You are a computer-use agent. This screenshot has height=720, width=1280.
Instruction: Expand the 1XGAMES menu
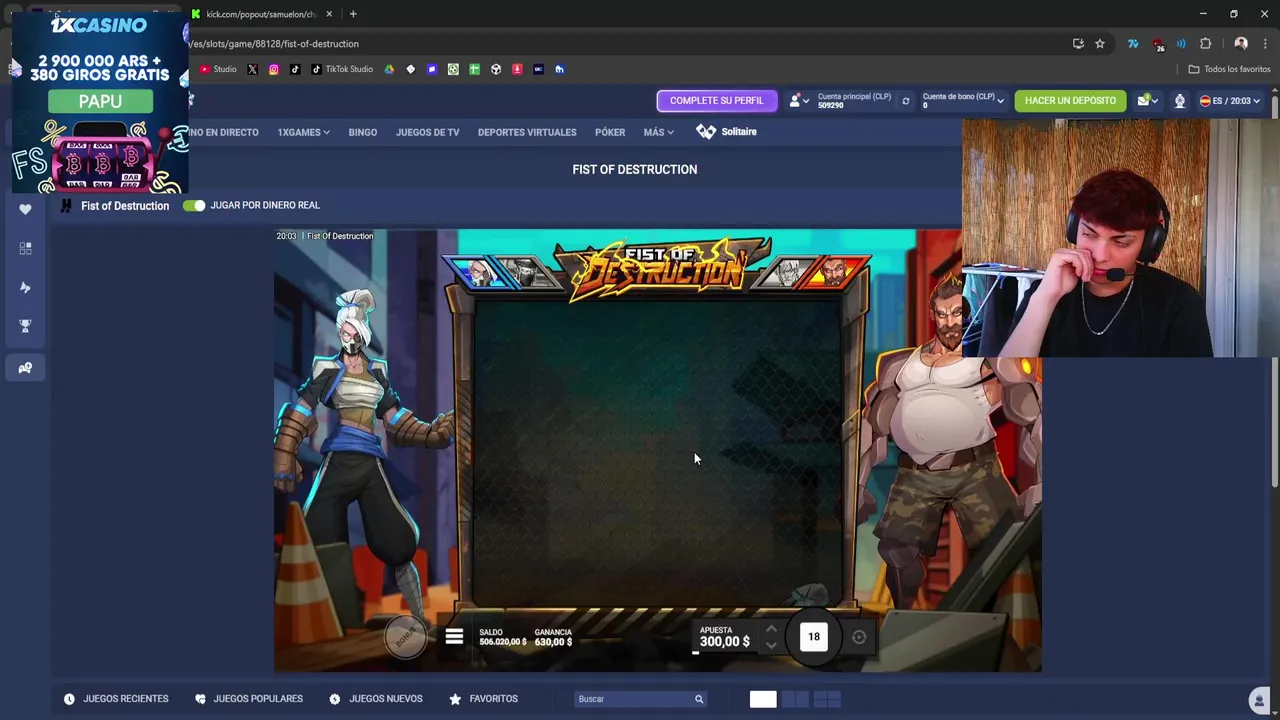(303, 132)
